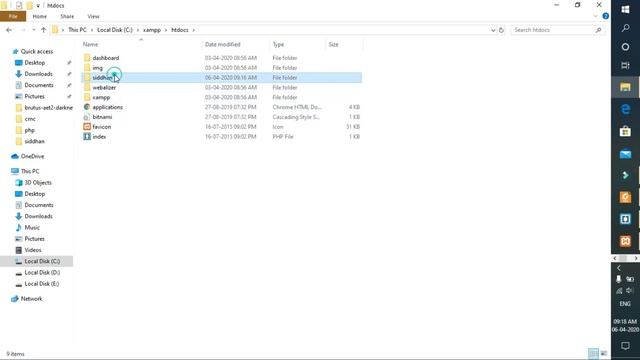This screenshot has height=360, width=640.
Task: Open recent locations dropdown
Action: (33, 30)
